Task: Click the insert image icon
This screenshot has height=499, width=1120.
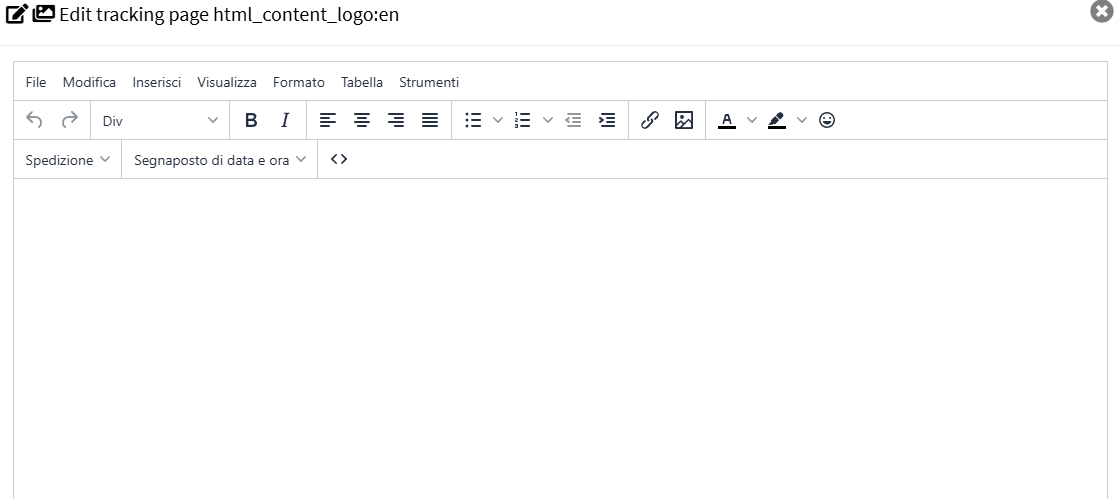Action: (x=684, y=120)
